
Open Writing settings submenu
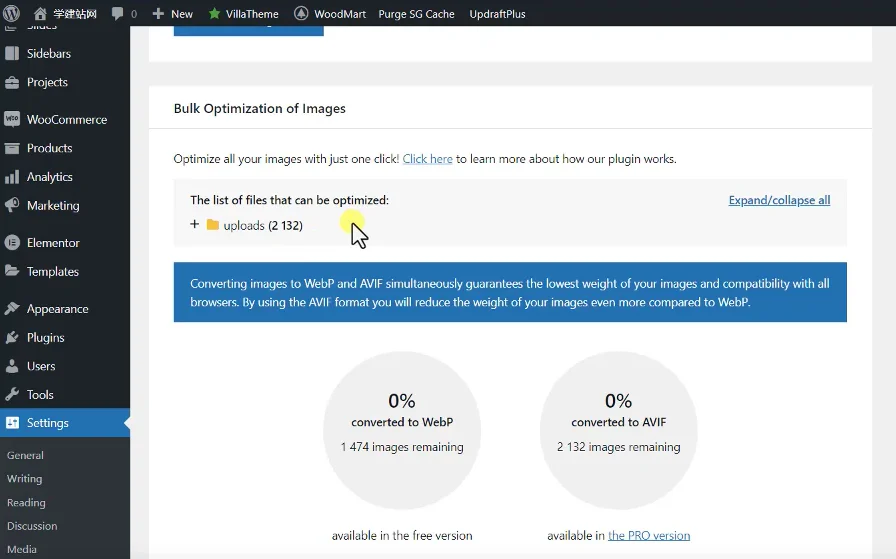25,479
